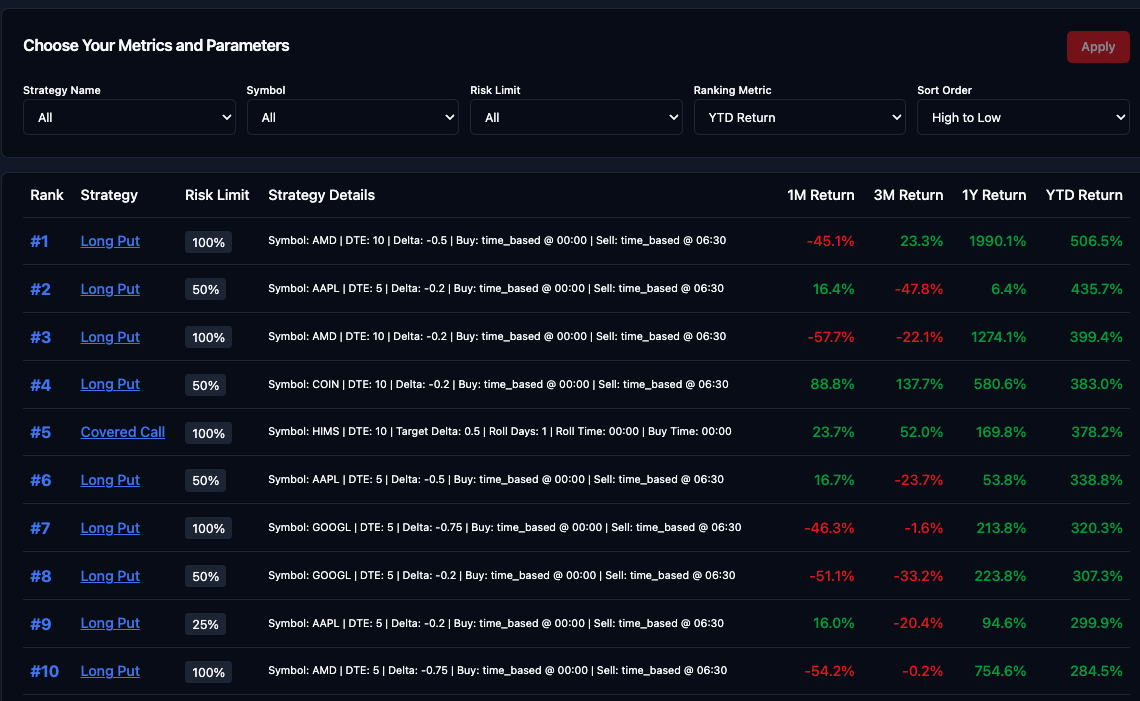The width and height of the screenshot is (1140, 701).
Task: Click the Apply button
Action: coord(1097,46)
